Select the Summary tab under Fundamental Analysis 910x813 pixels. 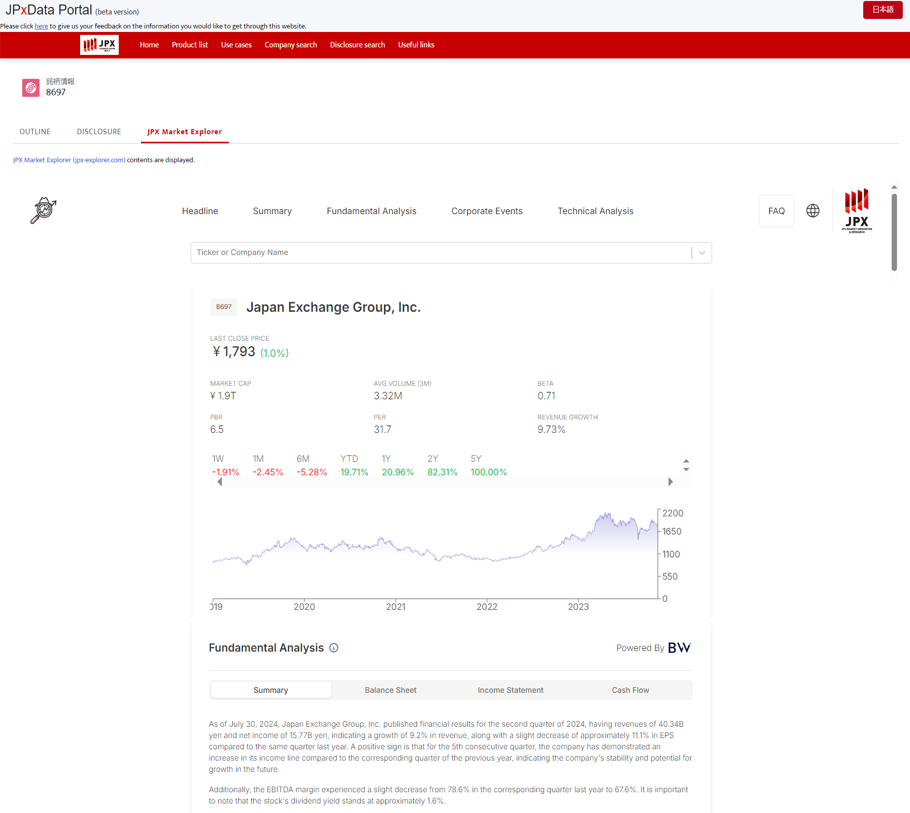pos(270,690)
